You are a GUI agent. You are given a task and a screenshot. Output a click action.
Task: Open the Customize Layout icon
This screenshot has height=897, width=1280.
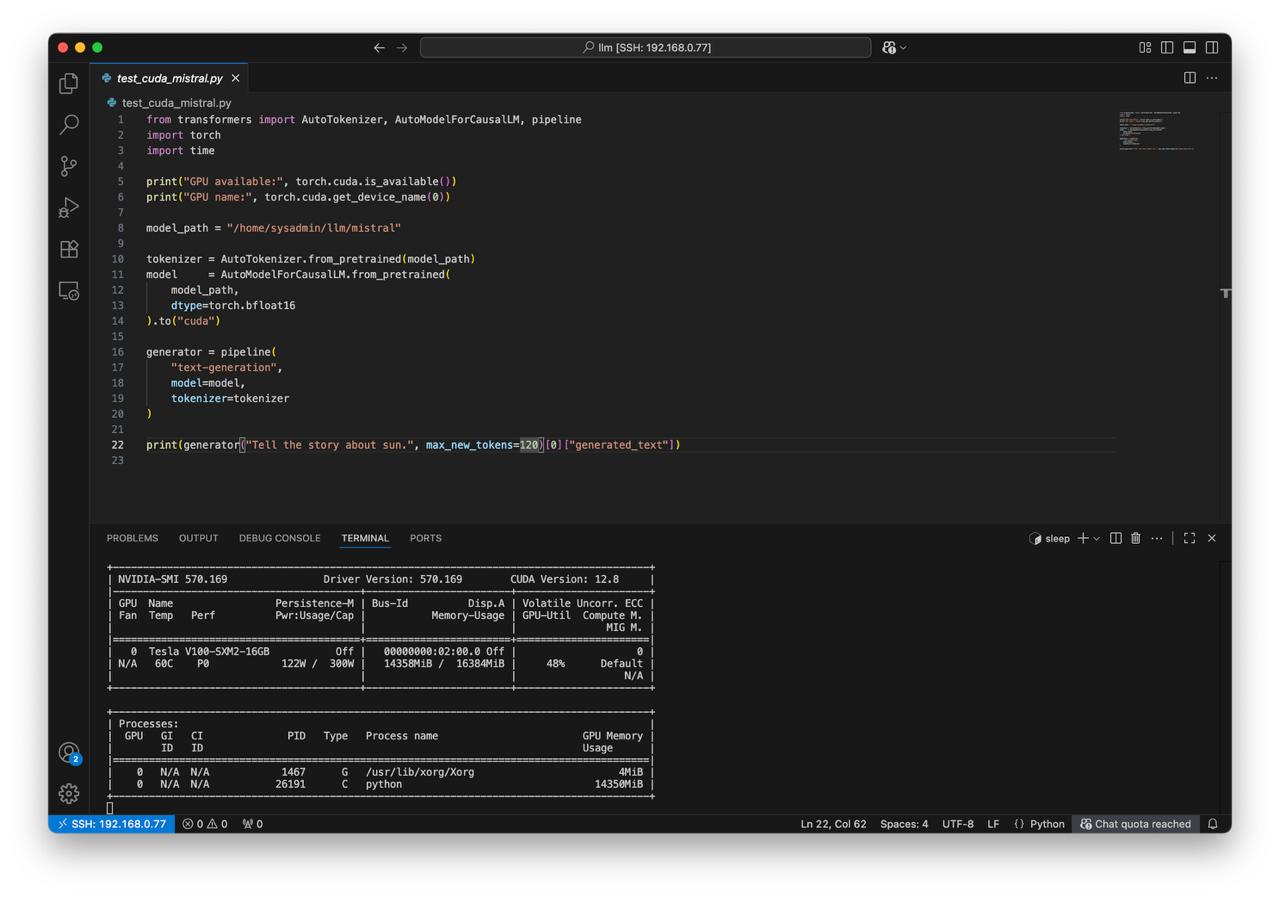pyautogui.click(x=1145, y=47)
